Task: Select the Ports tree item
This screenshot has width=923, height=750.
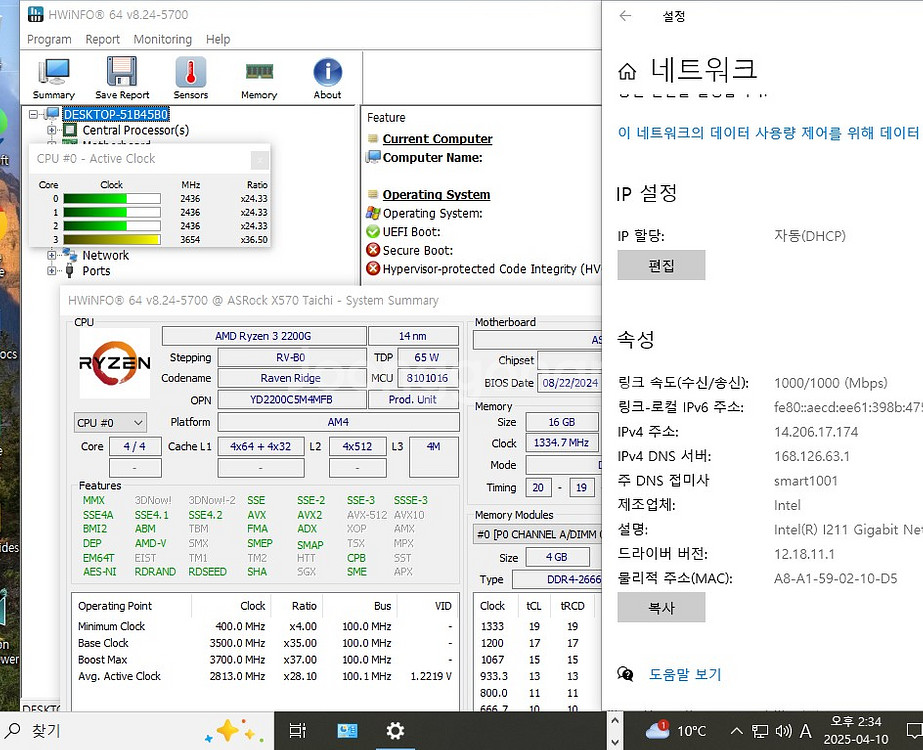Action: (x=96, y=271)
